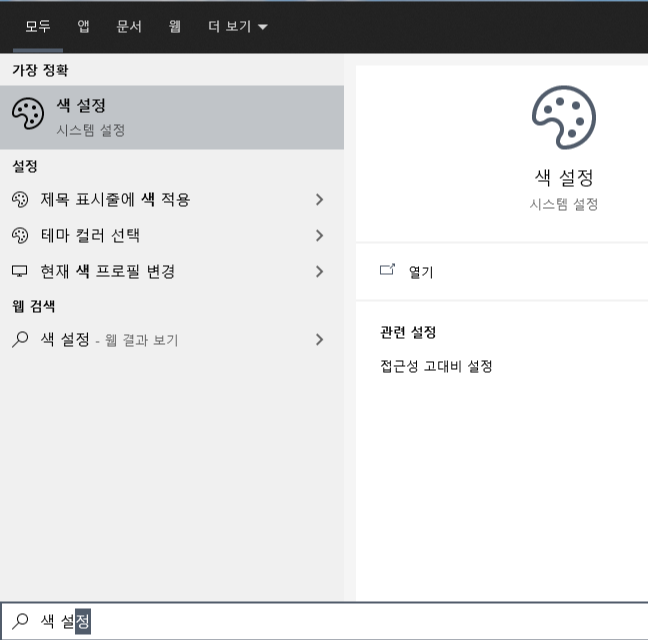Image resolution: width=648 pixels, height=640 pixels.
Task: Click palette icon beside 테마 컬러 선택
Action: (20, 236)
